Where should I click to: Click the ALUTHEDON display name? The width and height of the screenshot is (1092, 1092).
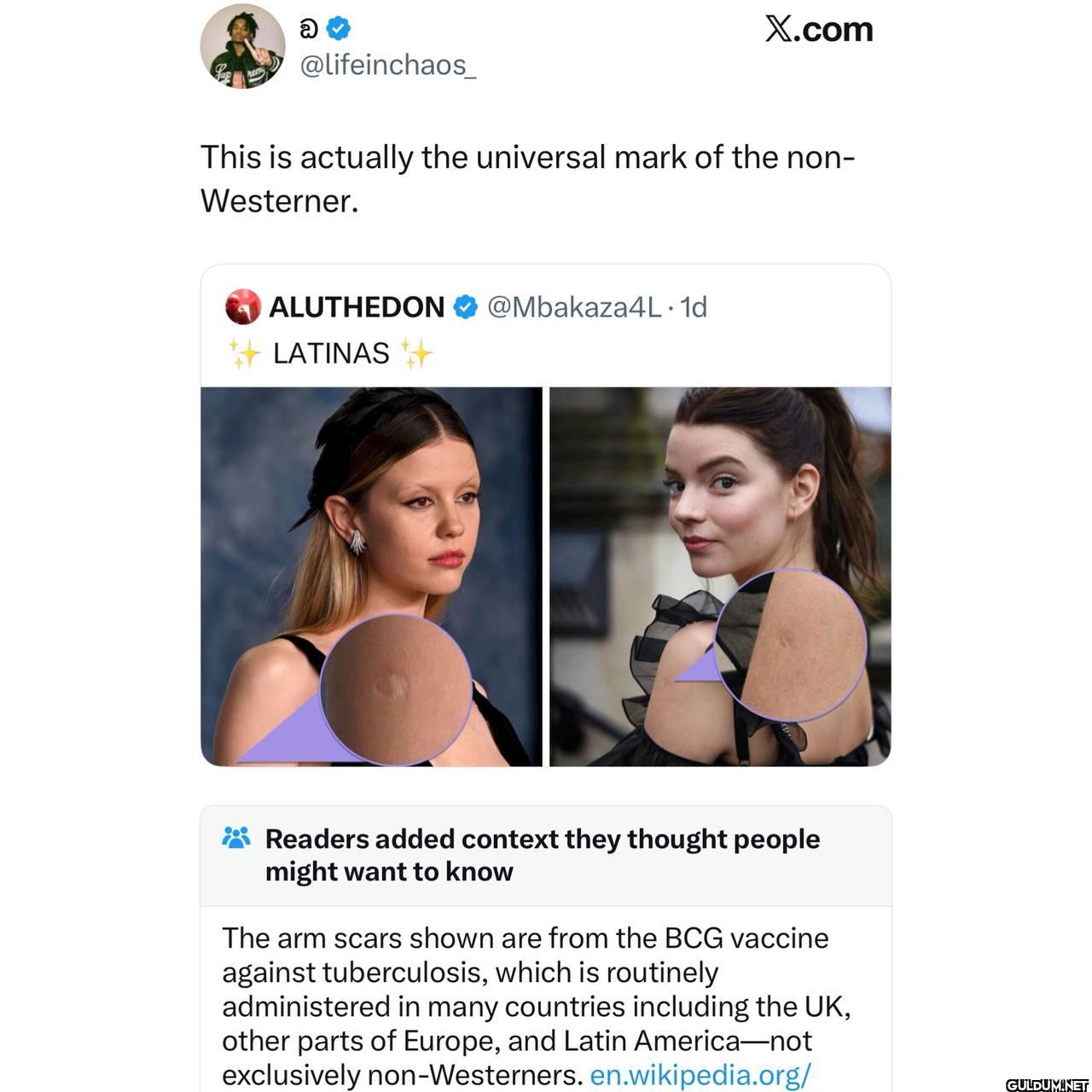pyautogui.click(x=357, y=307)
